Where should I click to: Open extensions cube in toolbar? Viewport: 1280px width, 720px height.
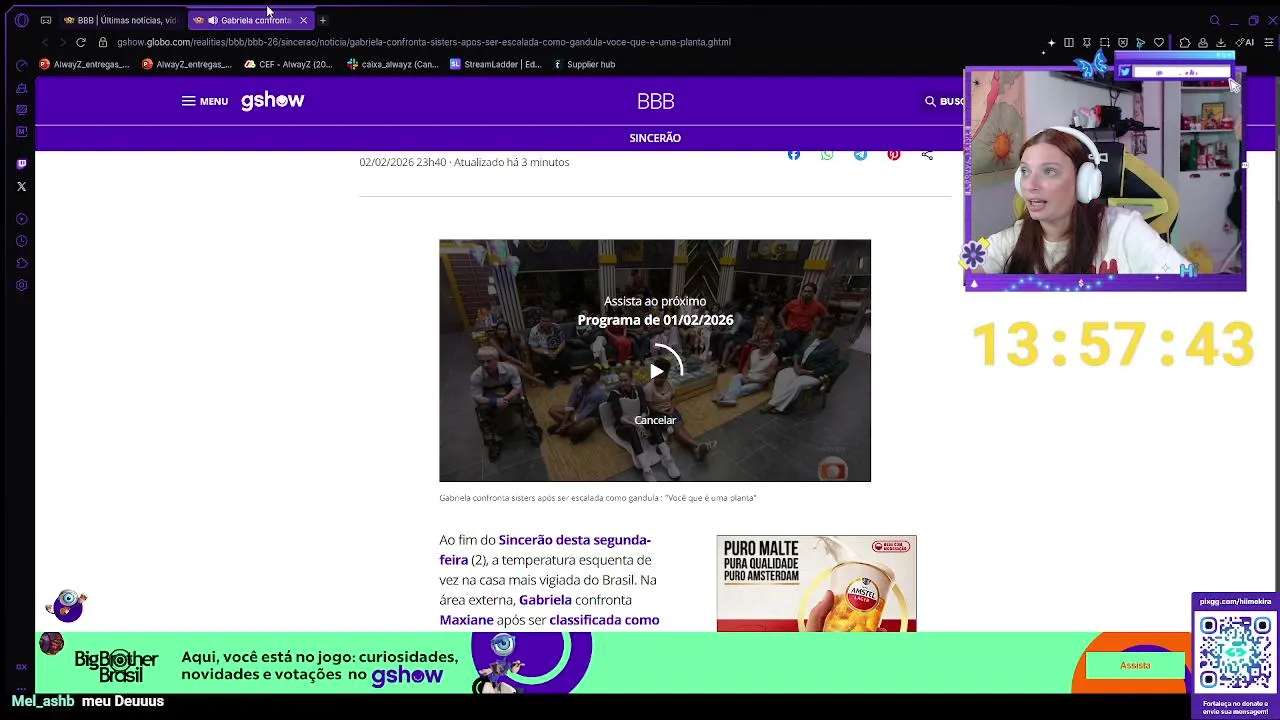point(1185,42)
